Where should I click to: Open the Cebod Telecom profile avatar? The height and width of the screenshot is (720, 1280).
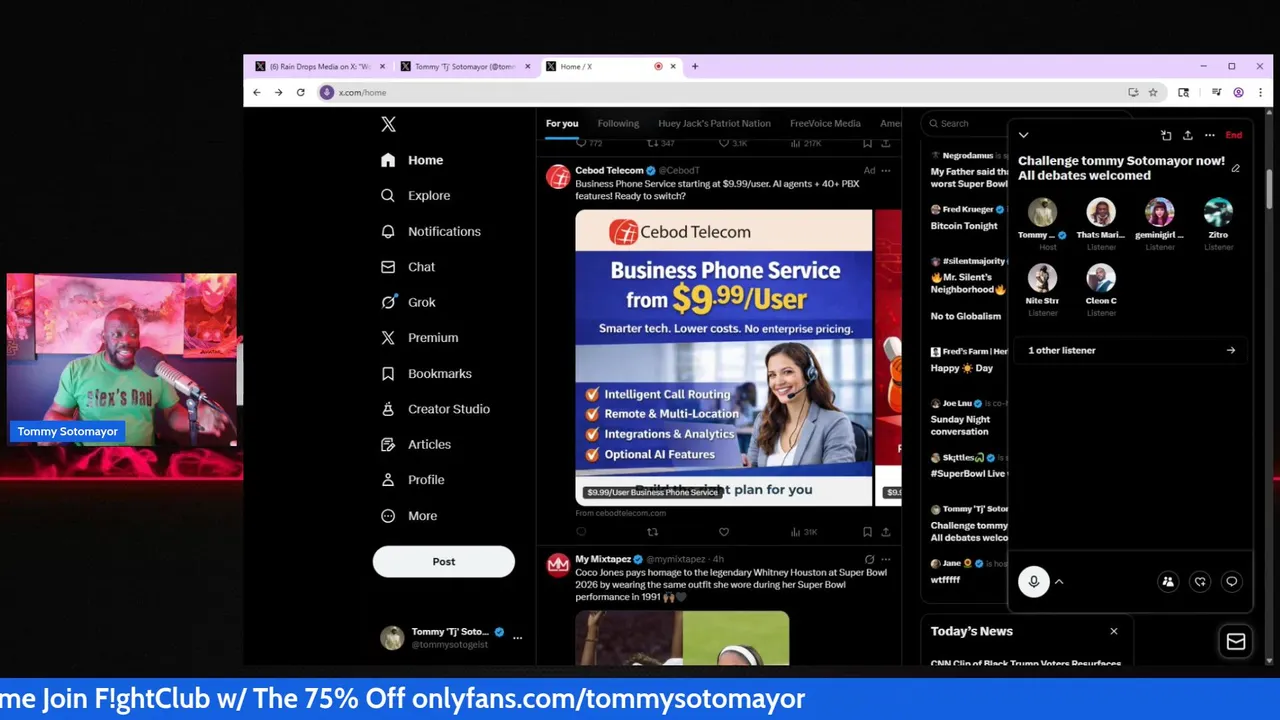(x=558, y=177)
